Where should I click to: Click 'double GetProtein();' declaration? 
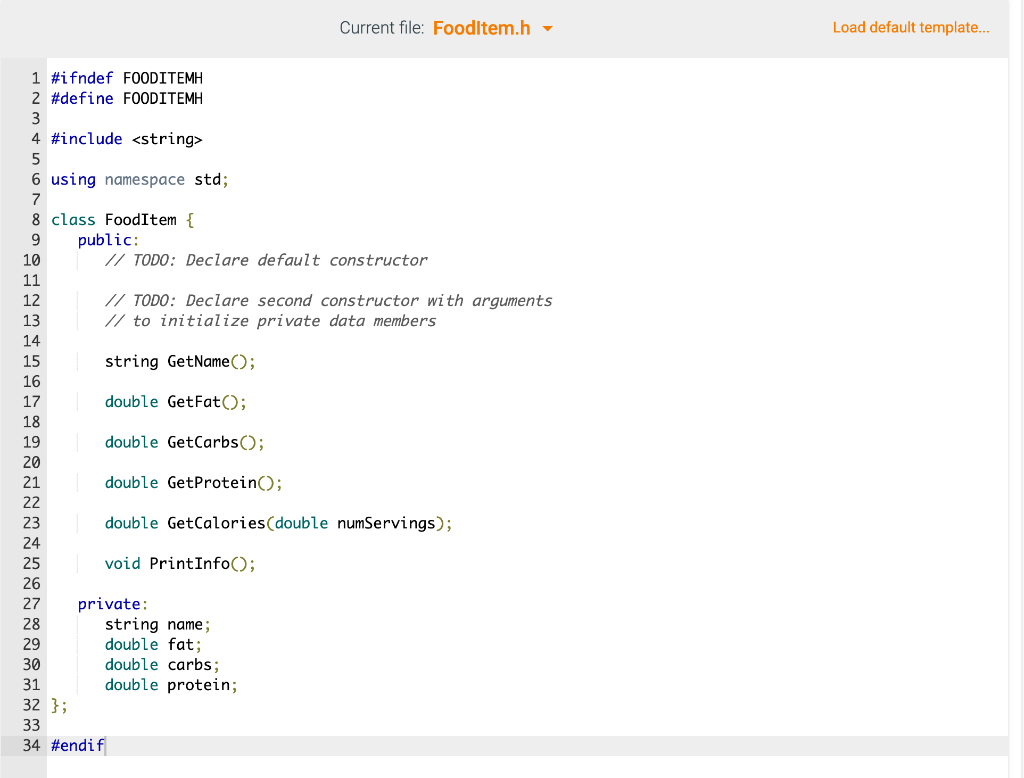193,483
